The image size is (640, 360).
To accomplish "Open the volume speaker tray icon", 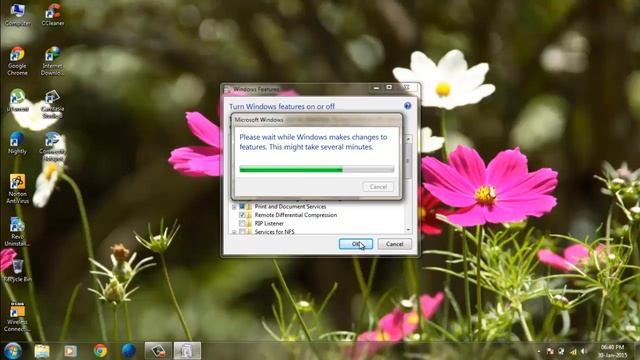I will 584,351.
